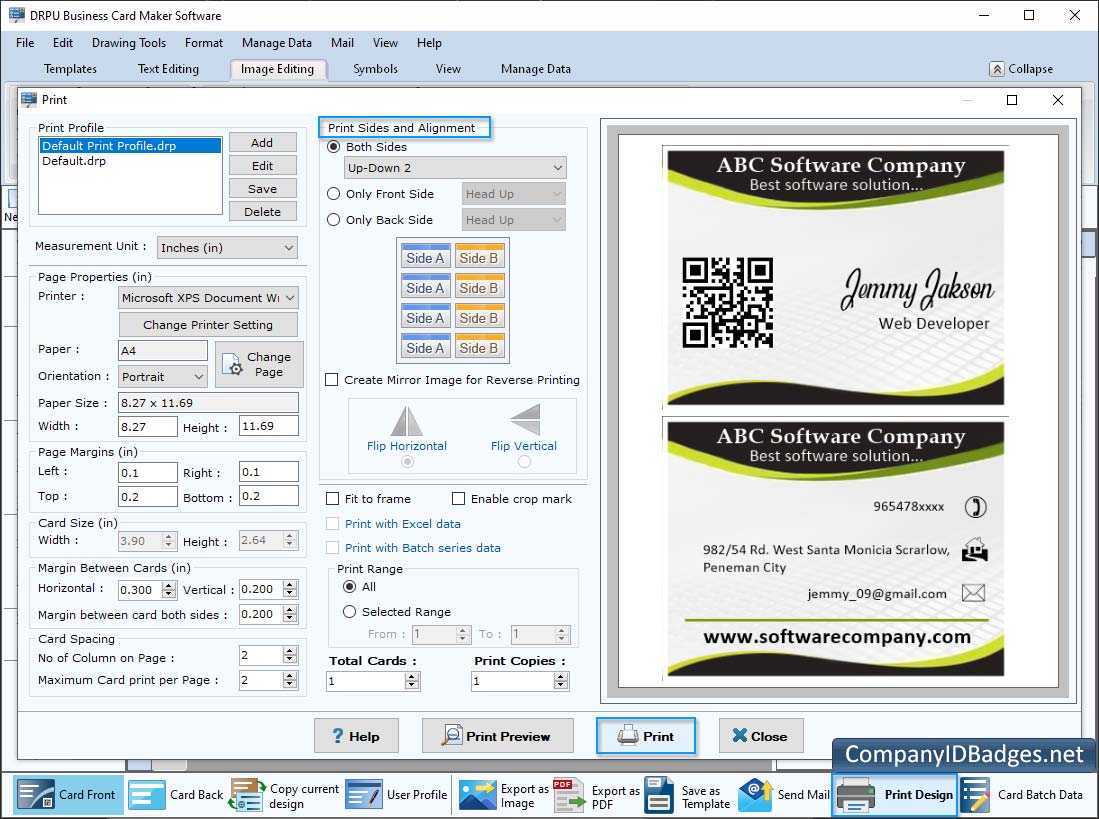Switch to Templates tab

tap(70, 69)
